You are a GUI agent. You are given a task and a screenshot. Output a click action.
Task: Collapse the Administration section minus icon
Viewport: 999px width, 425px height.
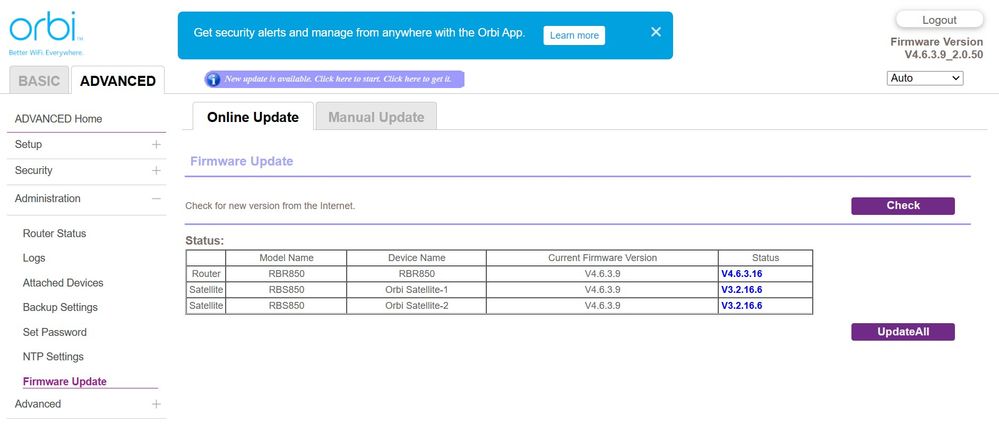click(x=156, y=199)
